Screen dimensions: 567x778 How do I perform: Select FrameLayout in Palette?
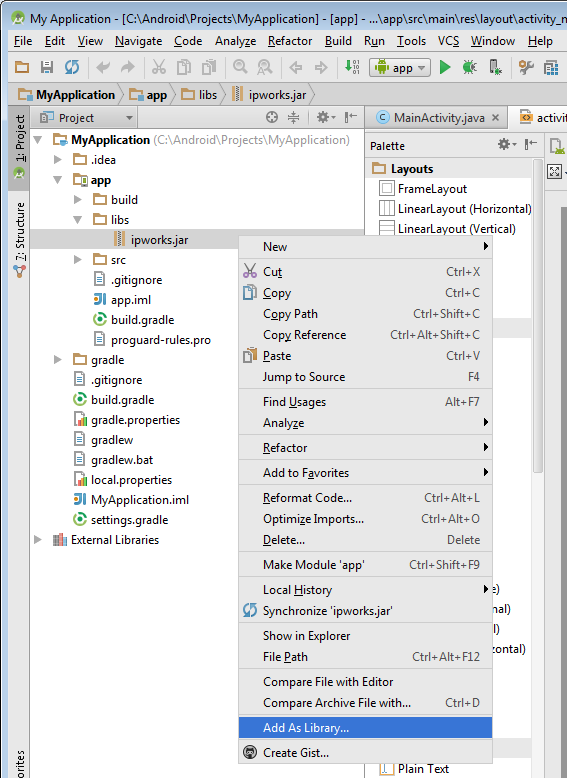click(432, 189)
